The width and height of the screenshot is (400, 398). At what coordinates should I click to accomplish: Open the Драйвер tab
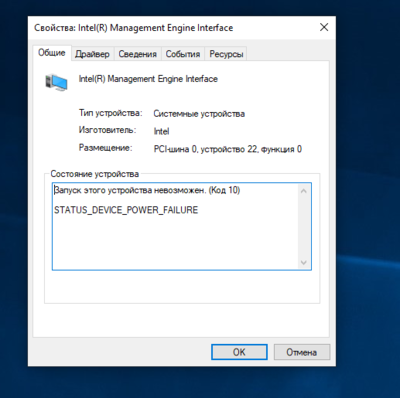92,54
